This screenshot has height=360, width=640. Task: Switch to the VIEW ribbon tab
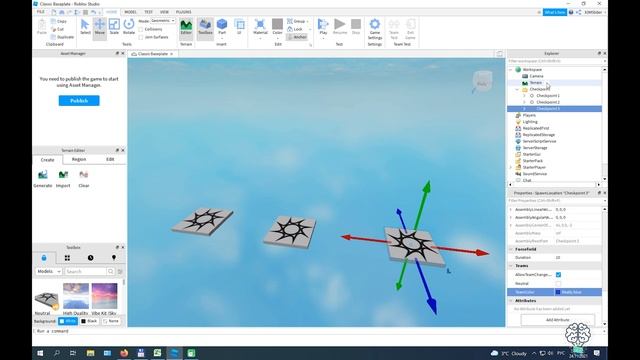(164, 12)
